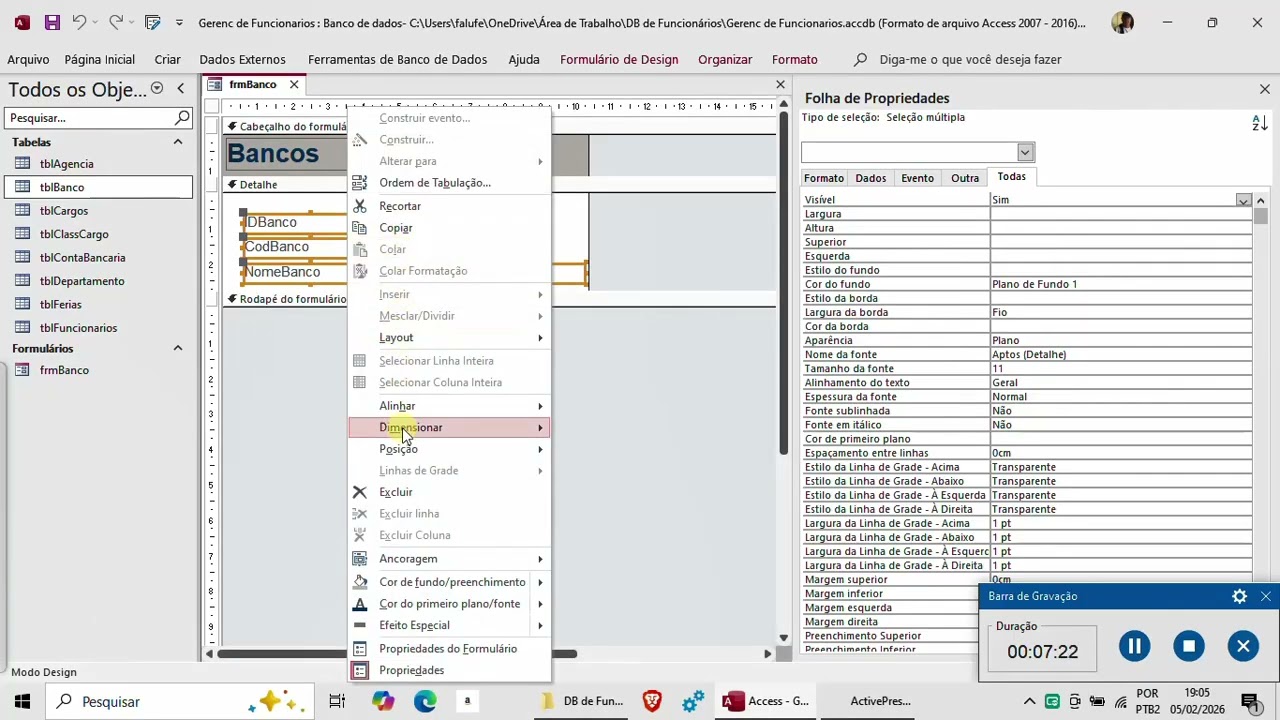Switch to Outra tab in property sheet

coord(965,178)
